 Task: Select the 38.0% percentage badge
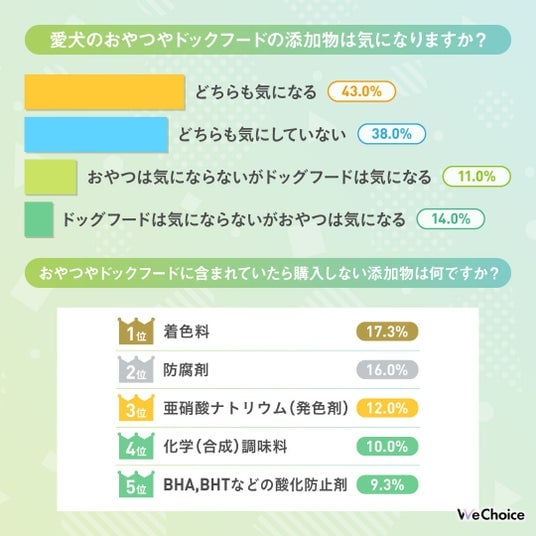click(x=391, y=134)
